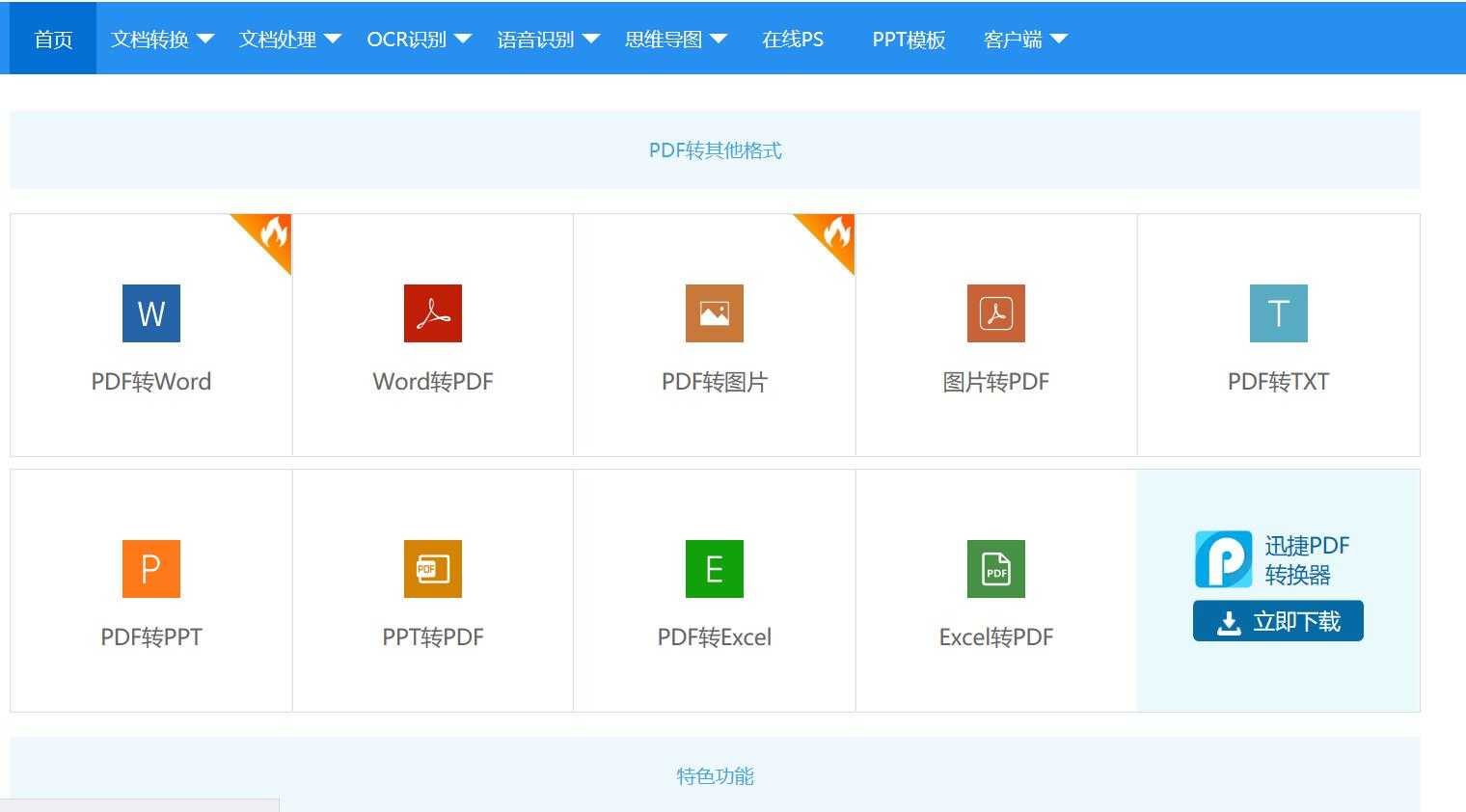Click the teal T PDF转TXT icon
Viewport: 1466px width, 812px height.
(x=1279, y=313)
